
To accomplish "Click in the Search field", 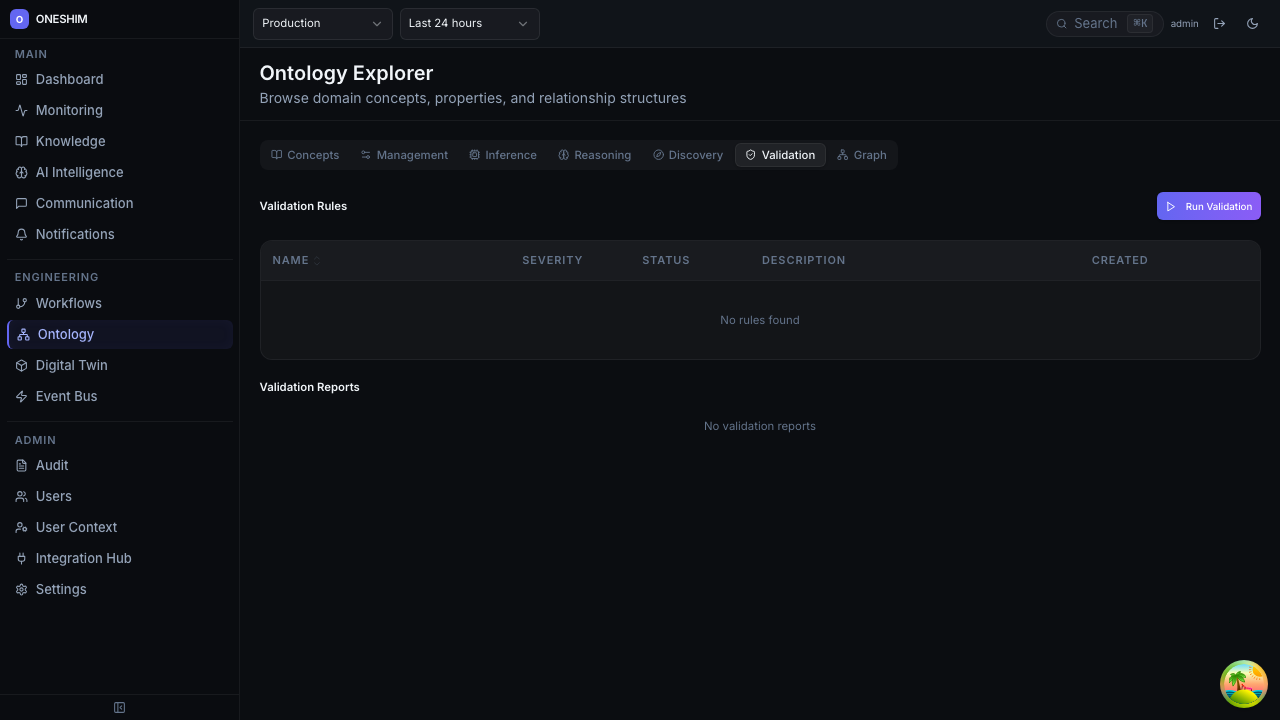I will 1097,23.
